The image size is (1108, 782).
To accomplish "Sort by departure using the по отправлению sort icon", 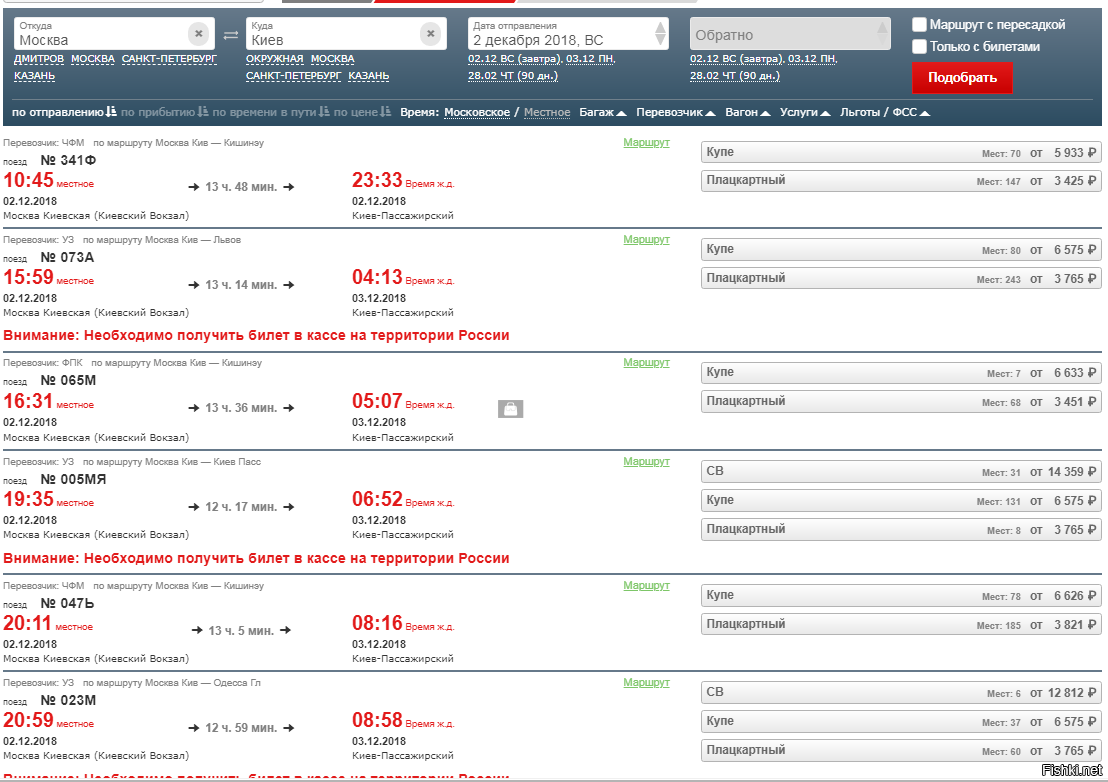I will tap(111, 112).
